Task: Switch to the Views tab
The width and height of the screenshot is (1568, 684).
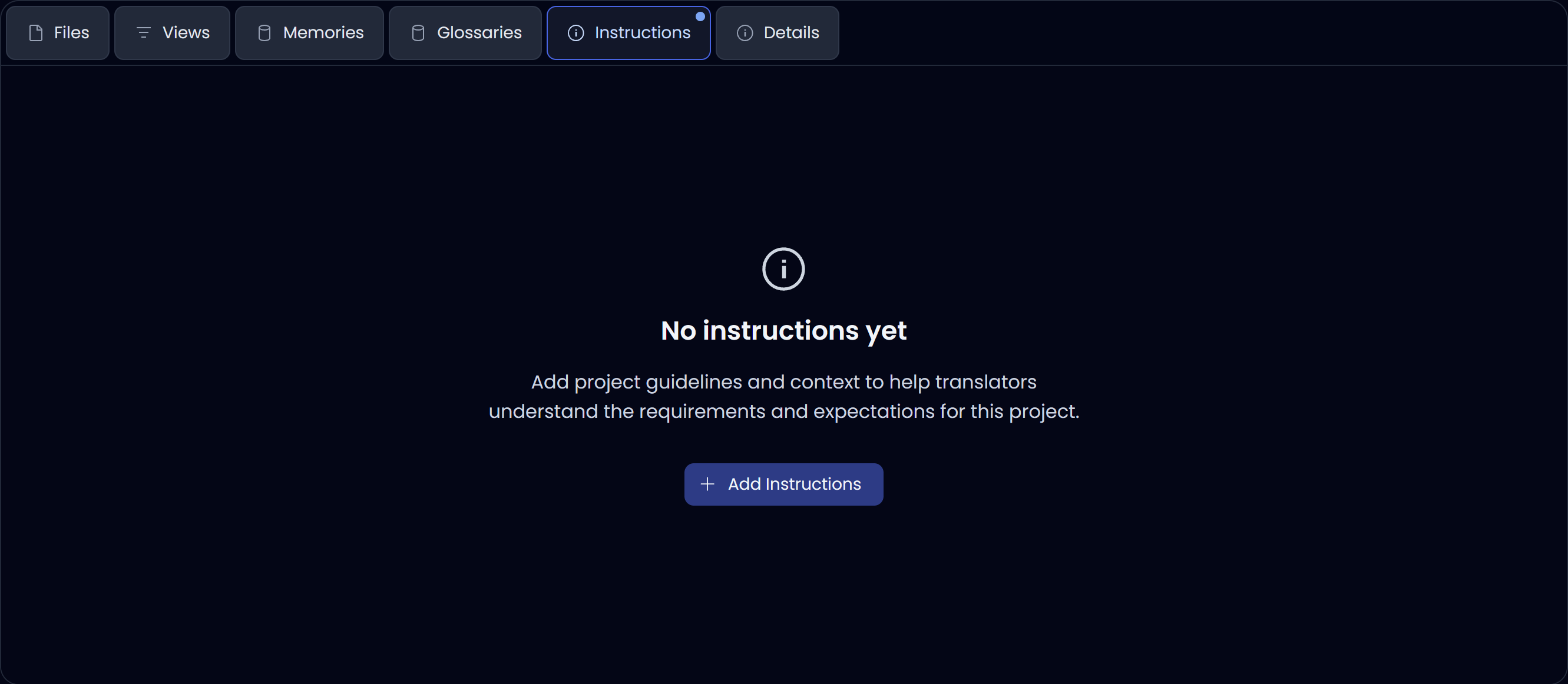Action: 186,33
